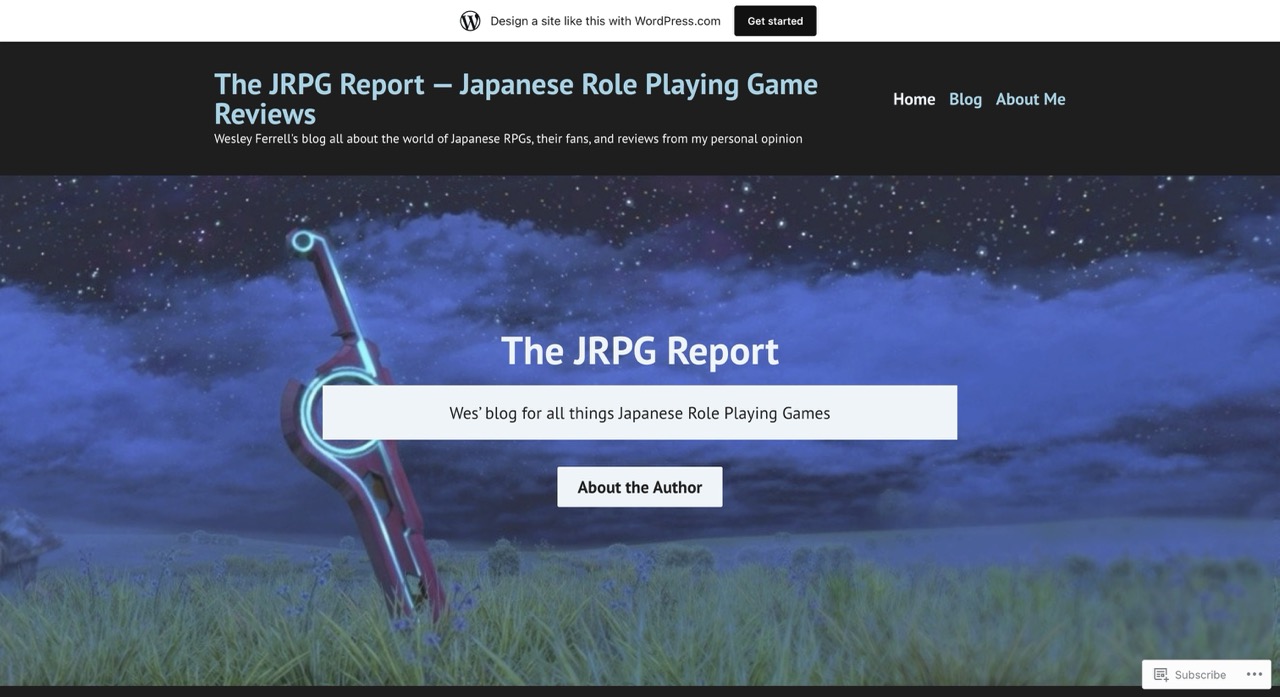Visit the About Me page
1280x697 pixels.
[1030, 98]
